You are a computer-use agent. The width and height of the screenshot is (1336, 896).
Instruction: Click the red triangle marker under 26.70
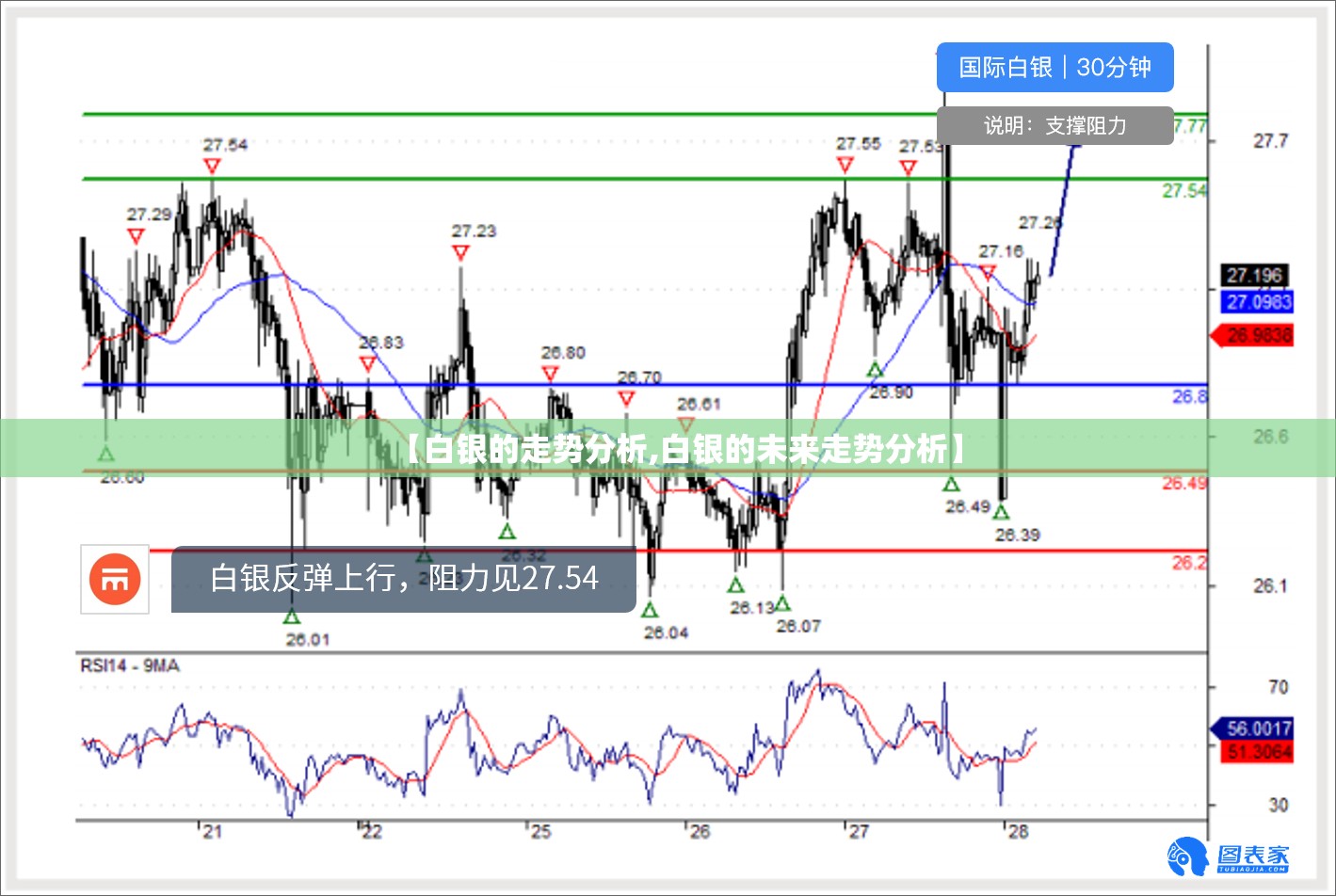tap(627, 398)
